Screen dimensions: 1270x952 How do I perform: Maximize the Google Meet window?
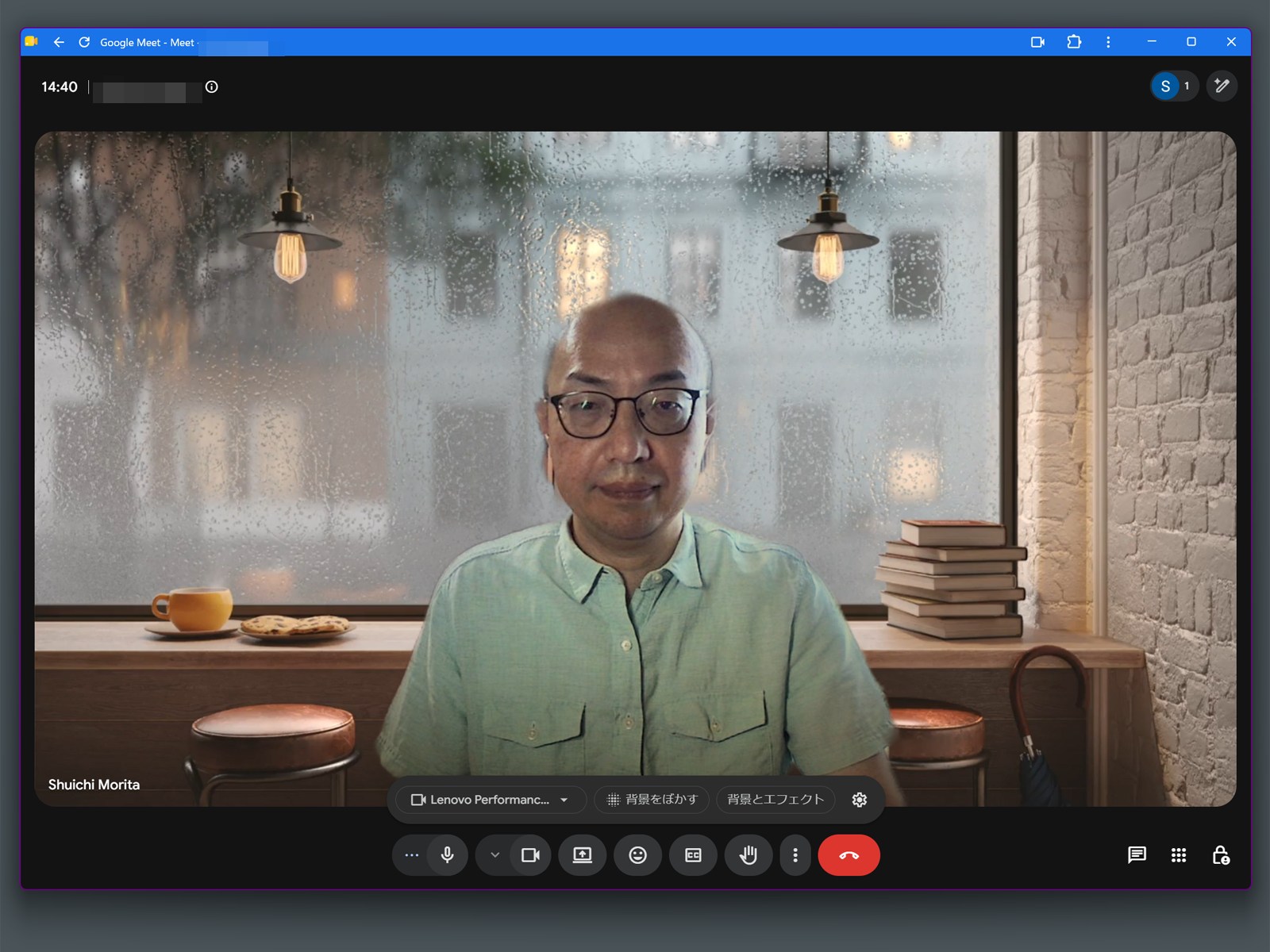tap(1191, 41)
